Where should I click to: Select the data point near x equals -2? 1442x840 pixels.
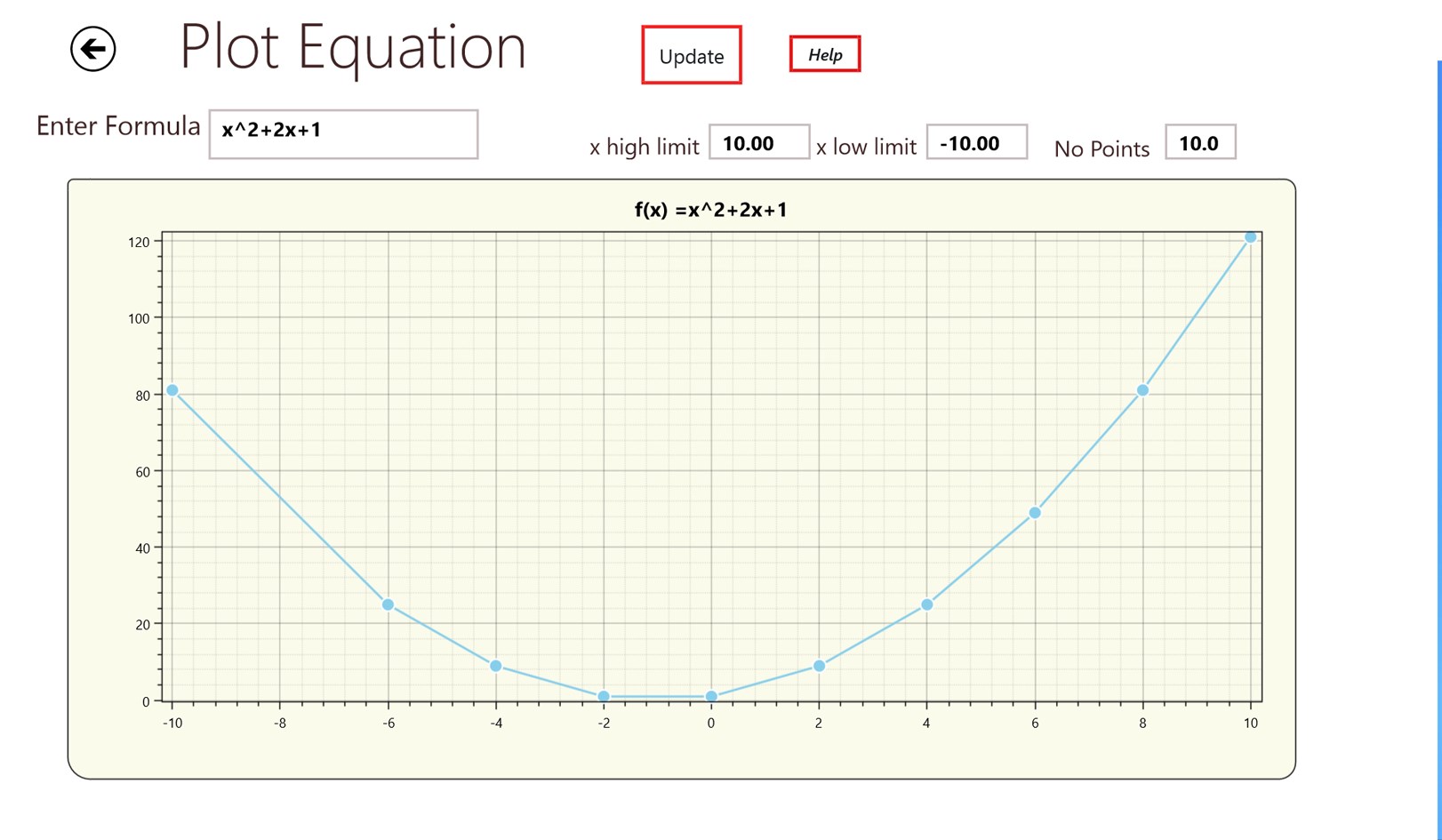pyautogui.click(x=604, y=697)
